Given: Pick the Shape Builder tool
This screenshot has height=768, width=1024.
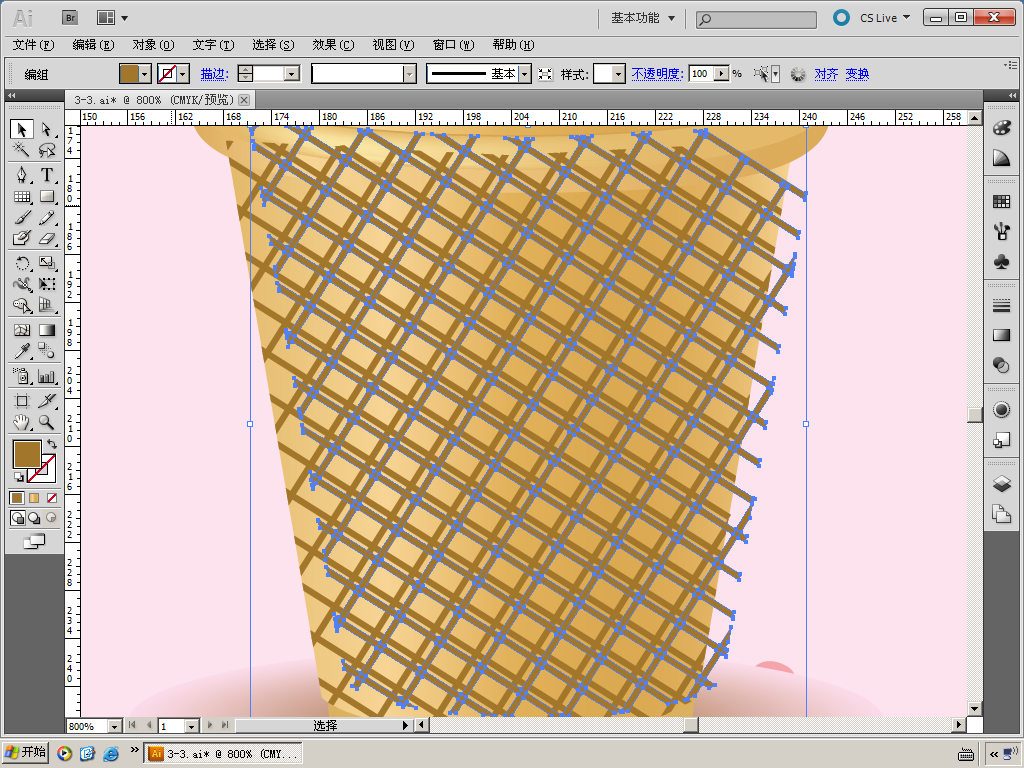Looking at the screenshot, I should [x=22, y=305].
